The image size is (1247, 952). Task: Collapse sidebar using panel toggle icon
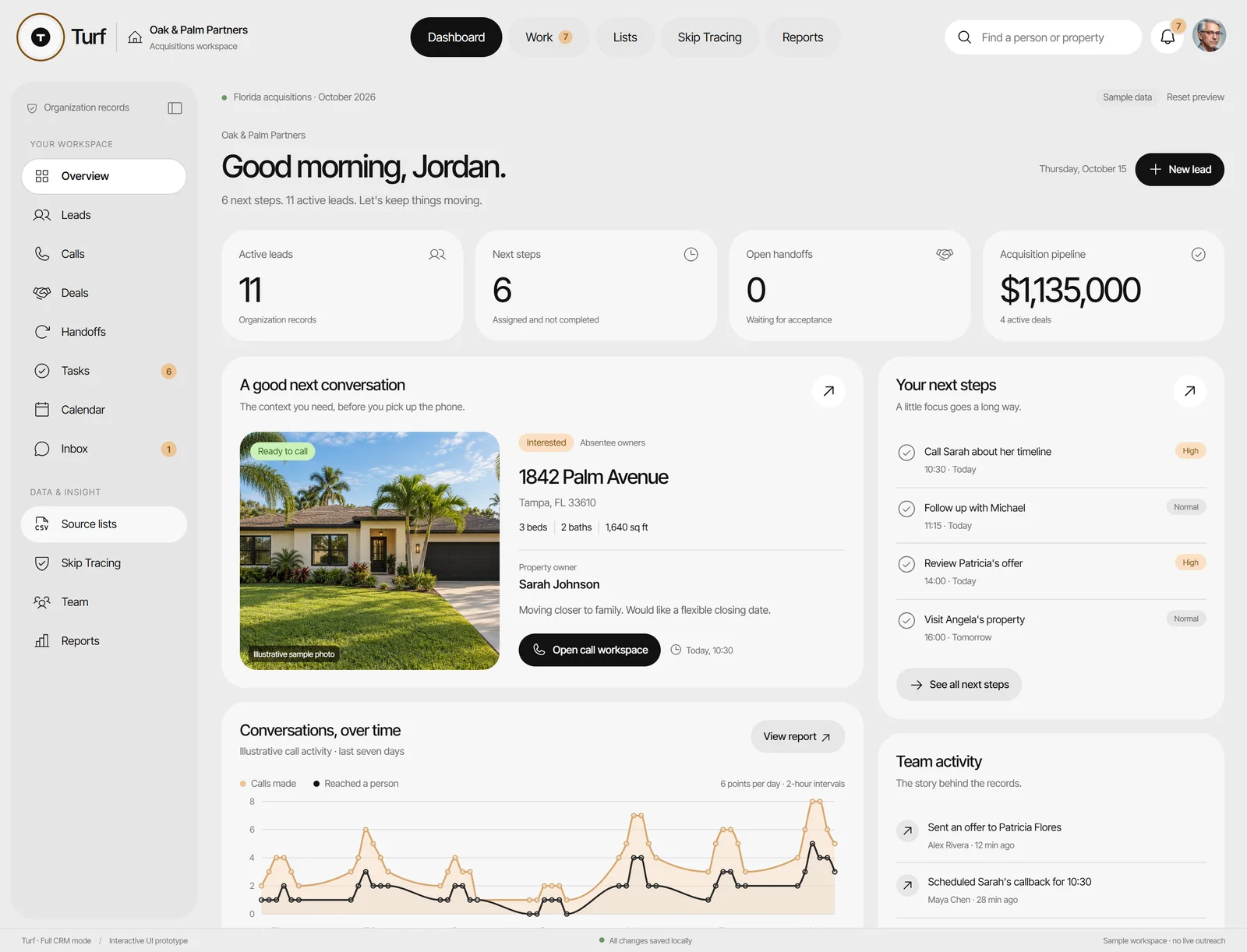175,108
